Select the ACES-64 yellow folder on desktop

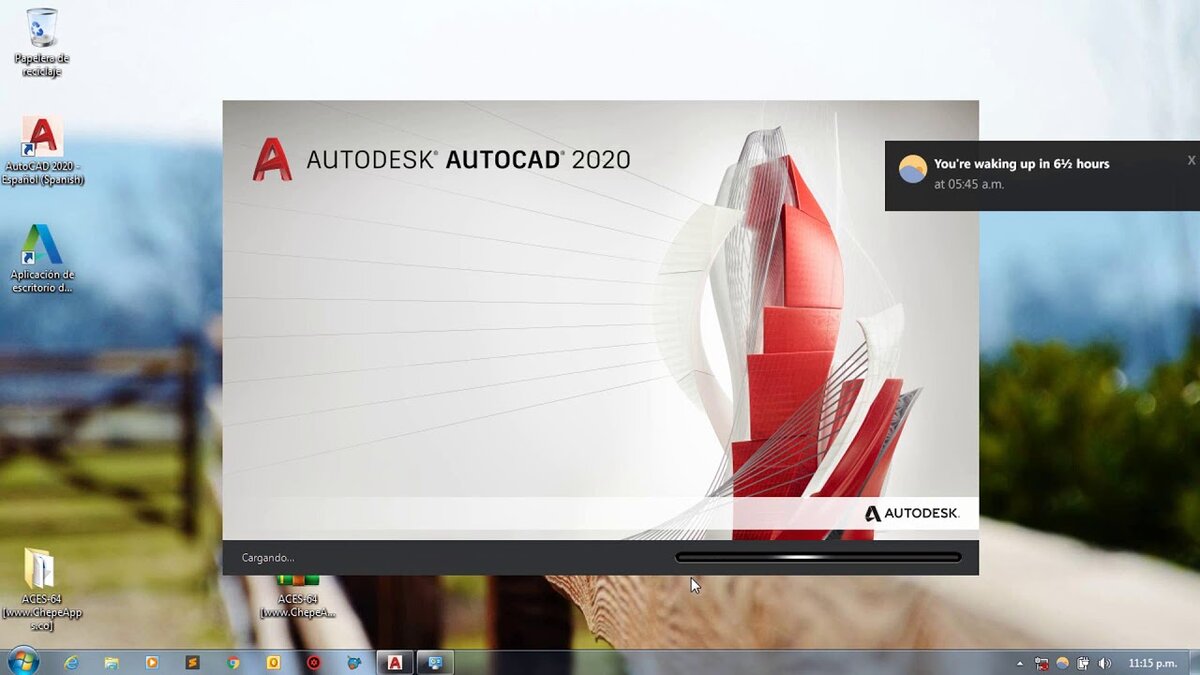(x=41, y=589)
